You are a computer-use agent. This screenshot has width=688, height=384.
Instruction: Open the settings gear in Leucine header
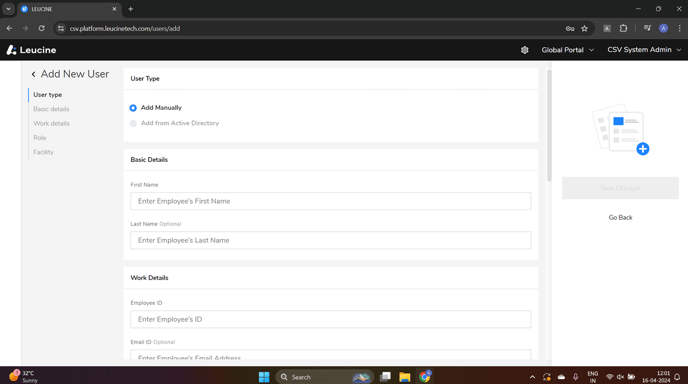[x=524, y=50]
